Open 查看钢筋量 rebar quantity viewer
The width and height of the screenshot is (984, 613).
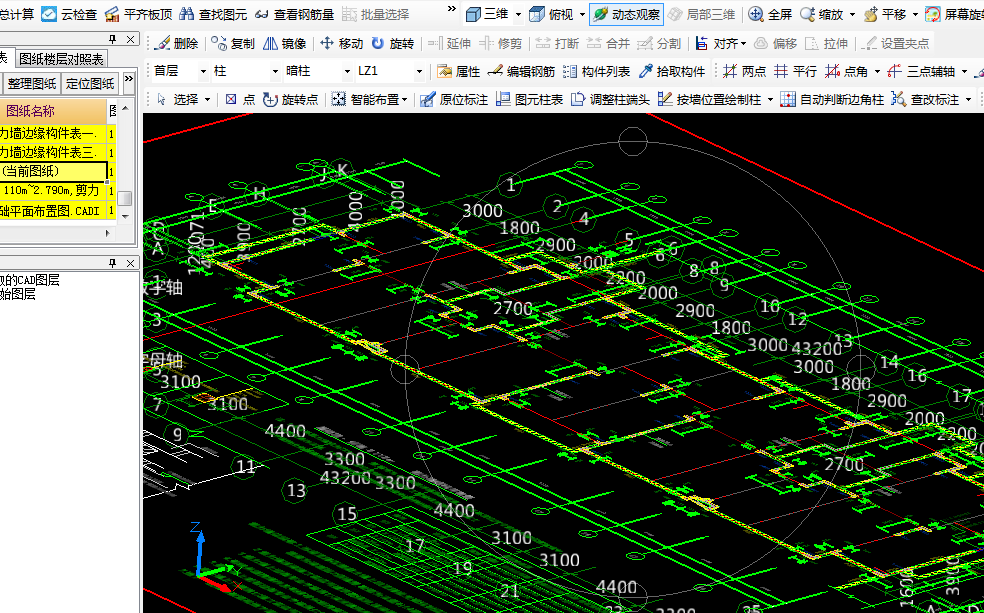[x=294, y=14]
